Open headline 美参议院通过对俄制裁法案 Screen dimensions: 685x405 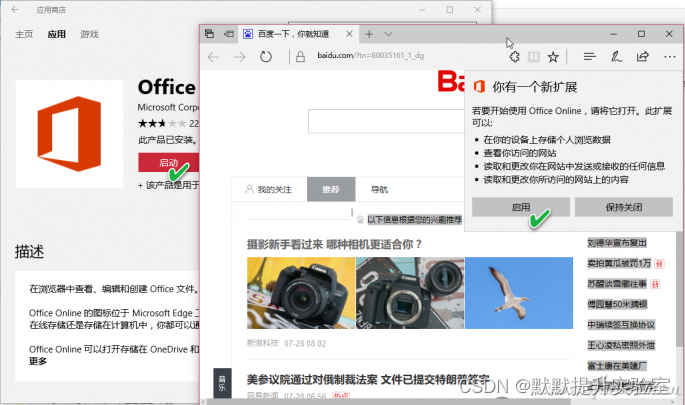368,379
